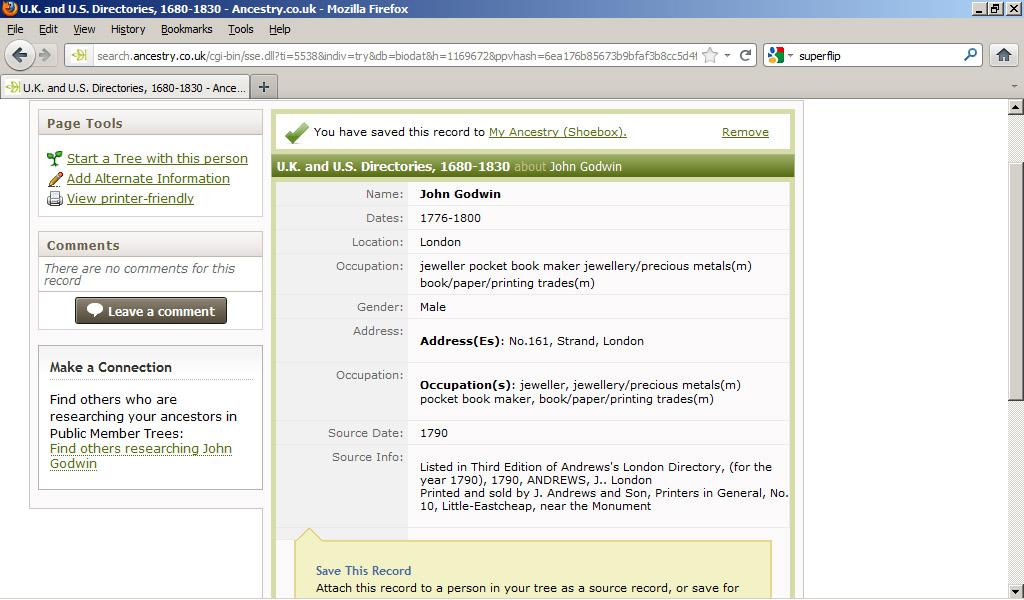The width and height of the screenshot is (1024, 600).
Task: Click the Comments panel heading
Action: pos(83,245)
